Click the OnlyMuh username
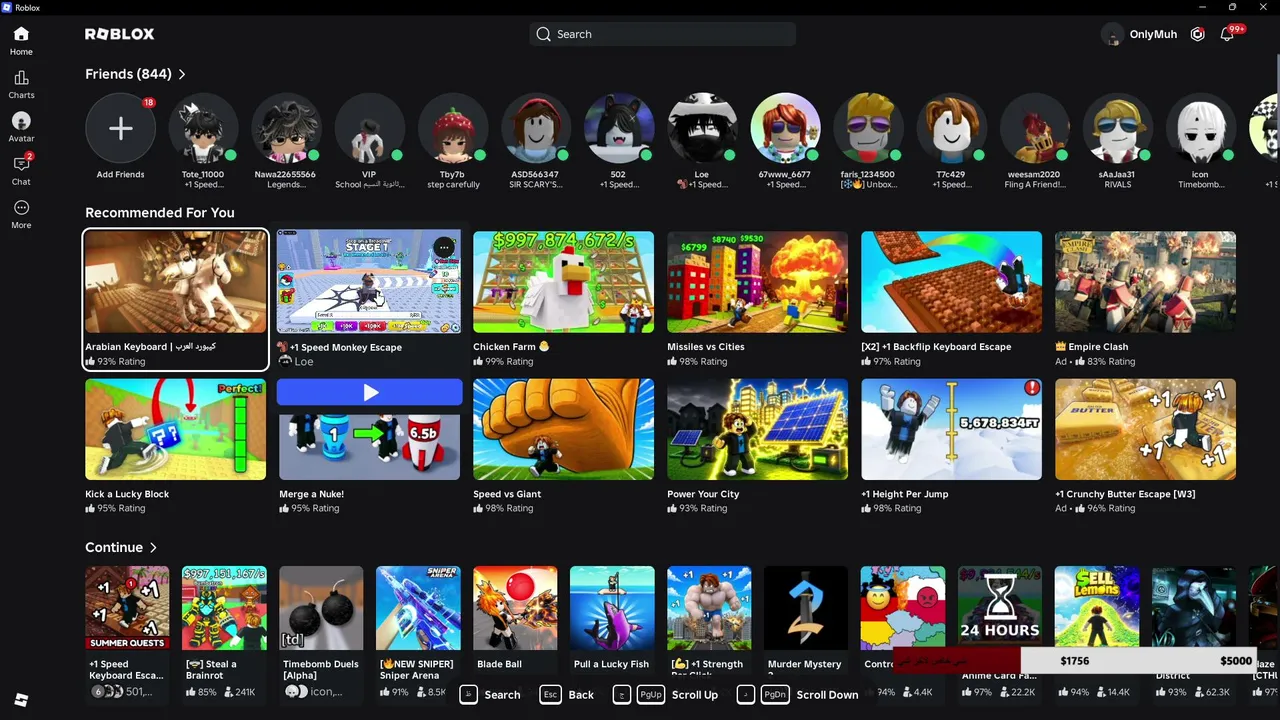This screenshot has height=720, width=1280. 1153,34
